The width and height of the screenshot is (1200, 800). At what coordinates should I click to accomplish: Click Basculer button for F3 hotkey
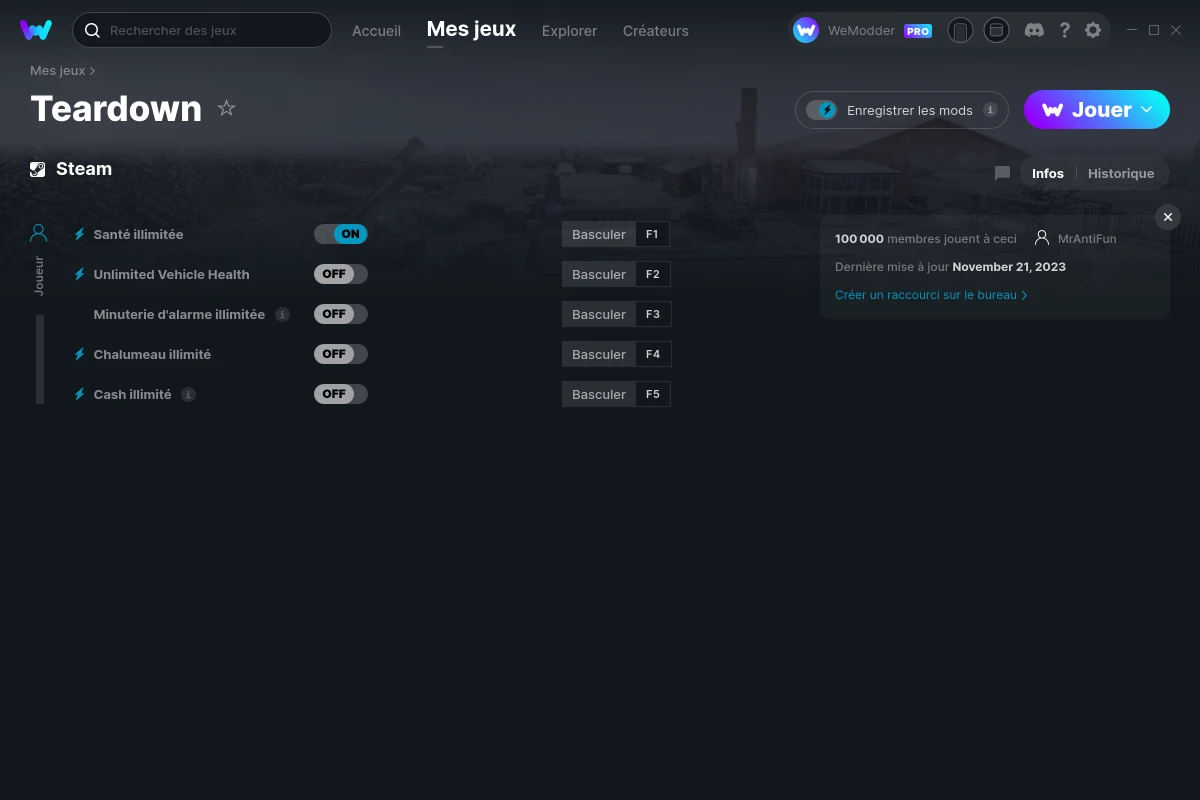click(x=599, y=314)
